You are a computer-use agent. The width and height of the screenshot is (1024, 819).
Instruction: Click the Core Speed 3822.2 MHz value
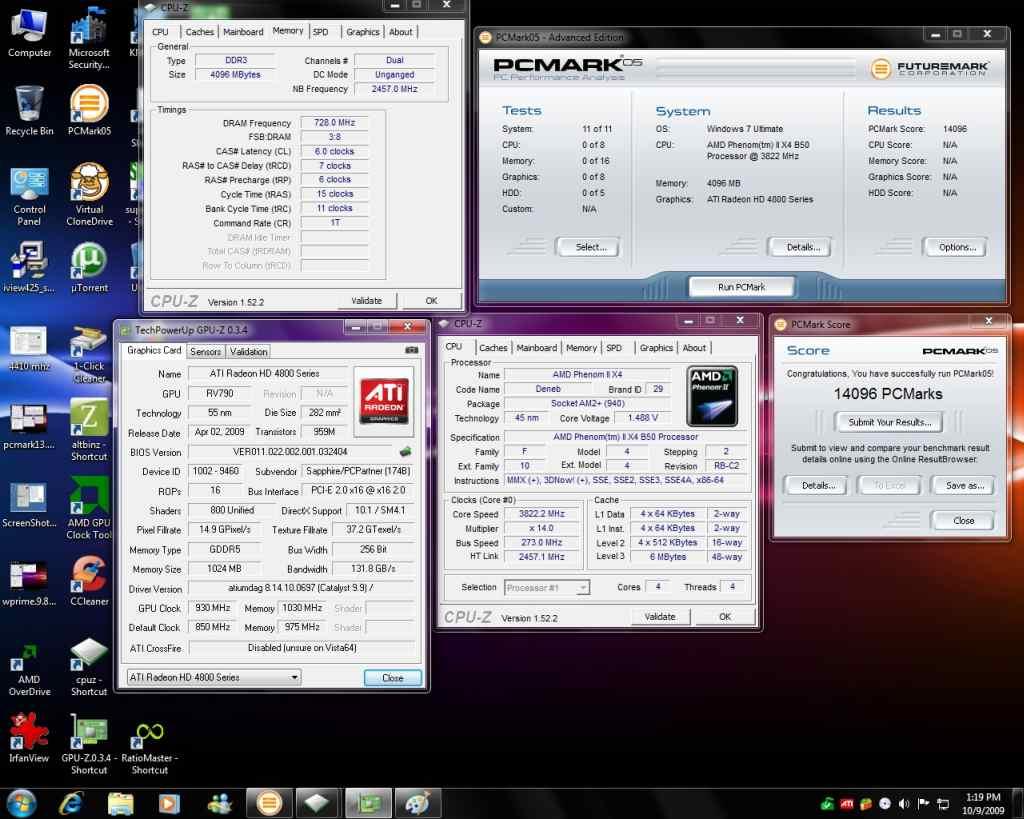point(541,514)
